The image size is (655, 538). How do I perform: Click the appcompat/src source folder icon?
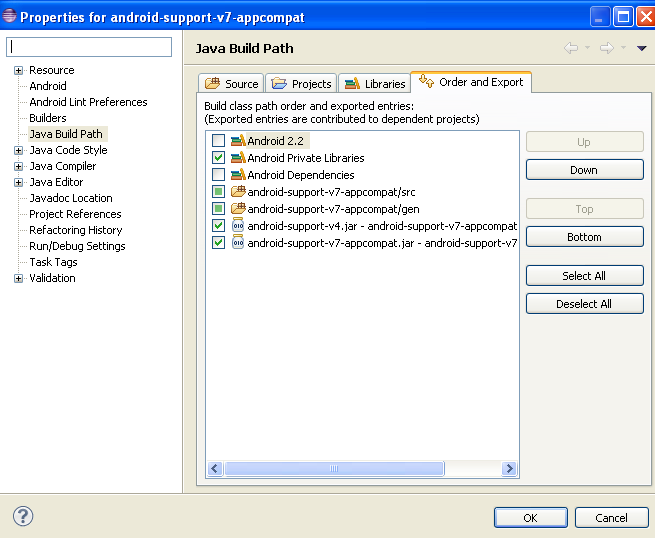click(238, 192)
